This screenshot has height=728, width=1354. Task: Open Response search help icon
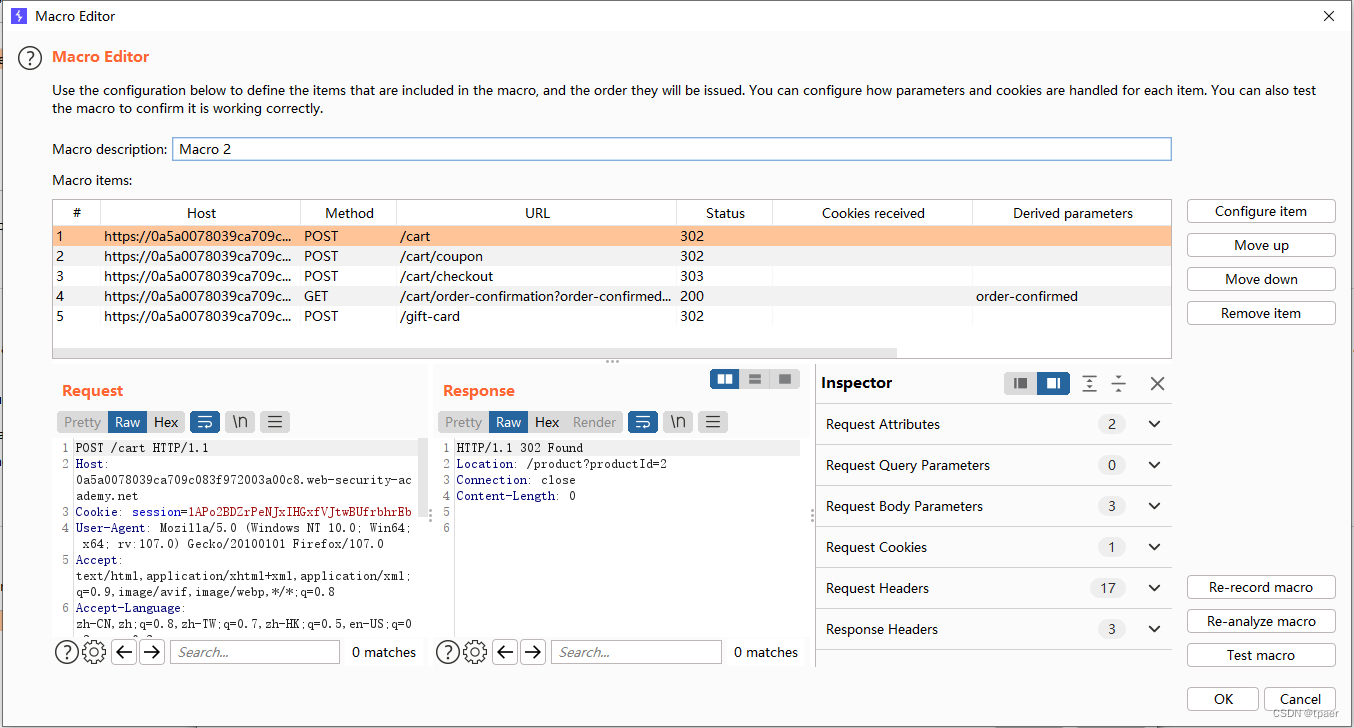(448, 652)
